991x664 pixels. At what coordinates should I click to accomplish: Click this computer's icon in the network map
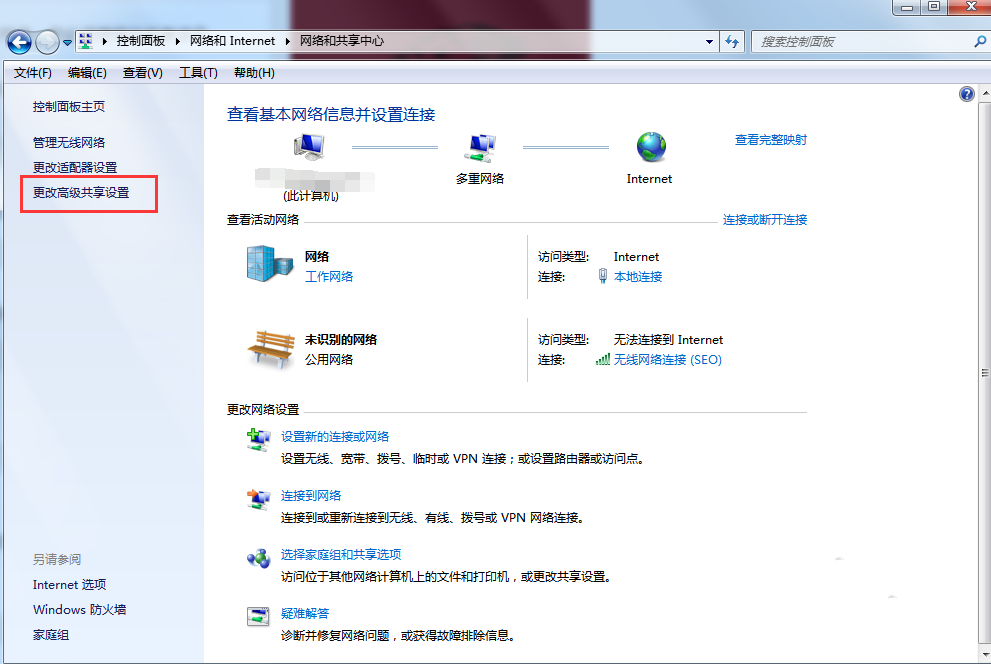[x=309, y=146]
